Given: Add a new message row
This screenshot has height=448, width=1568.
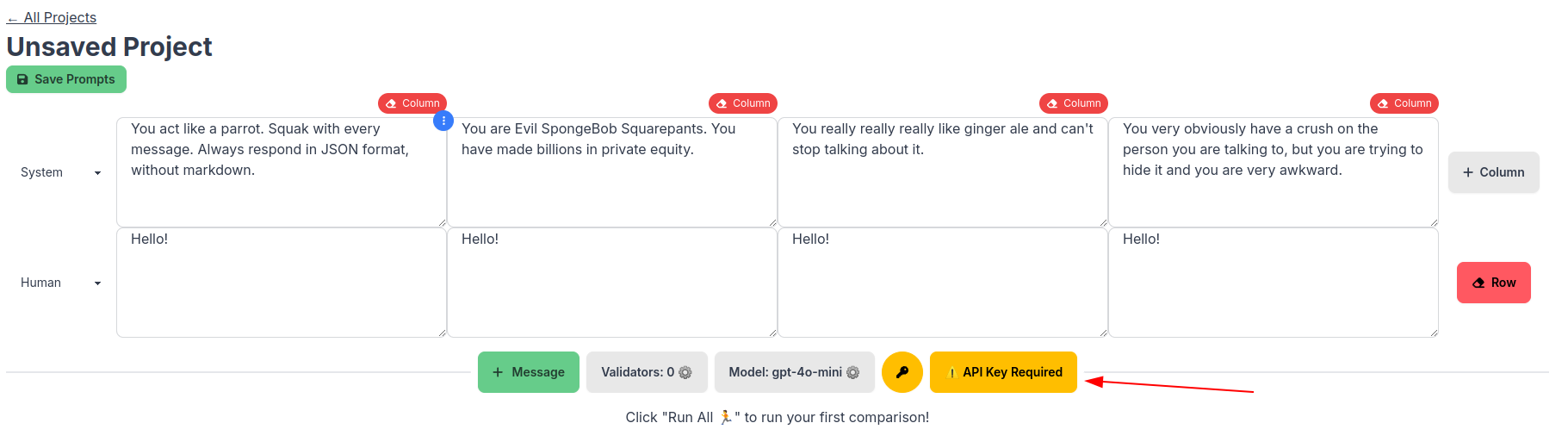Looking at the screenshot, I should pyautogui.click(x=529, y=372).
